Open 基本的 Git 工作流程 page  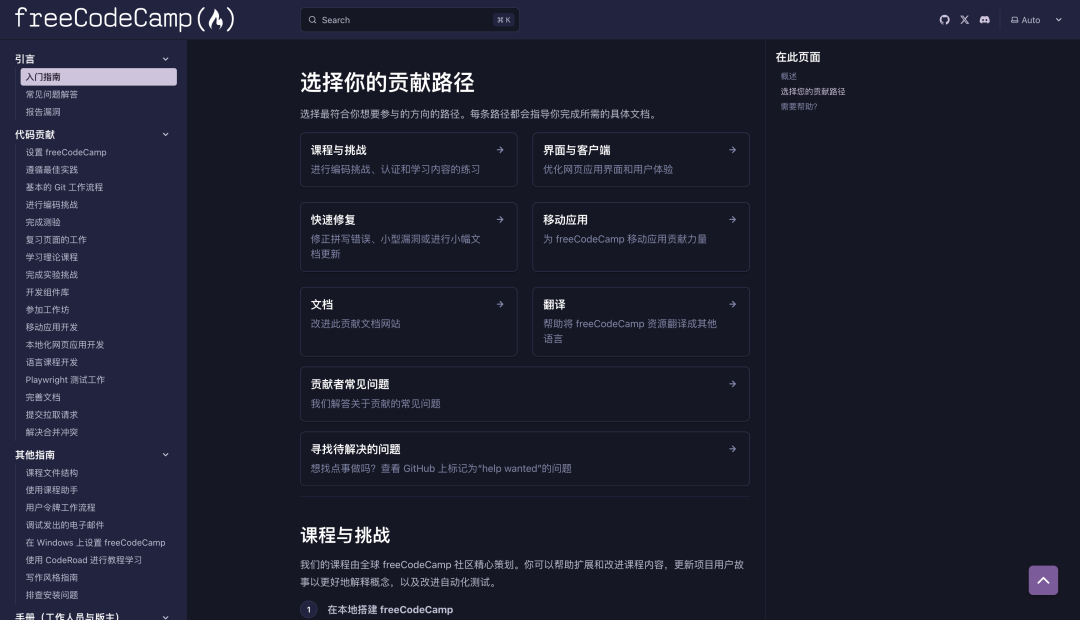pos(64,187)
